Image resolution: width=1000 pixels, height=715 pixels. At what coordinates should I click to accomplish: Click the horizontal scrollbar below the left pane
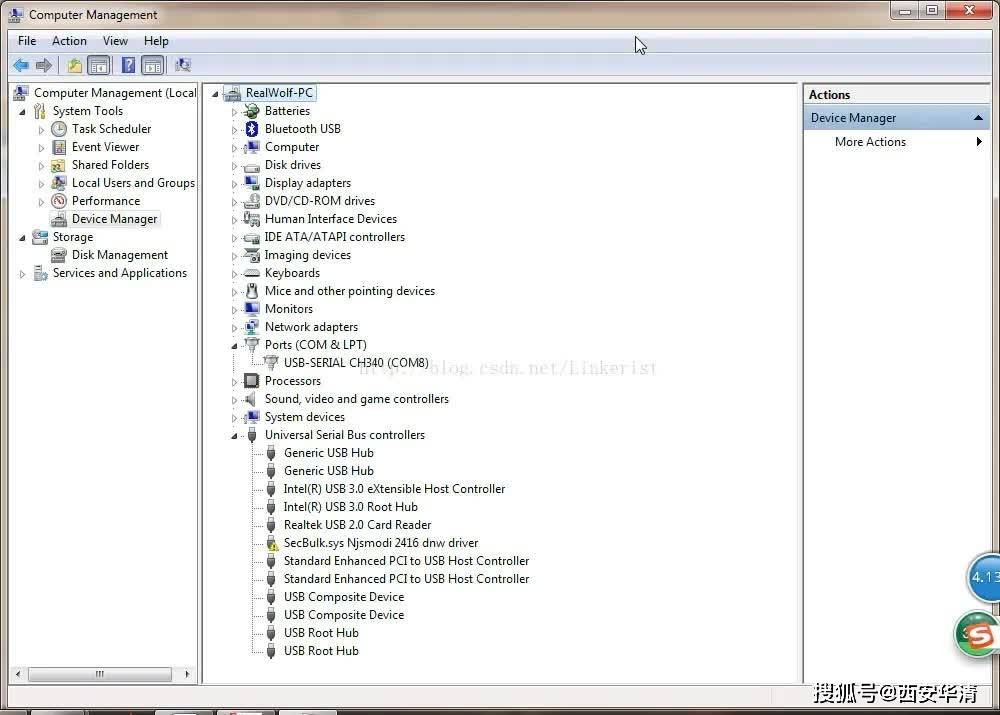coord(100,674)
